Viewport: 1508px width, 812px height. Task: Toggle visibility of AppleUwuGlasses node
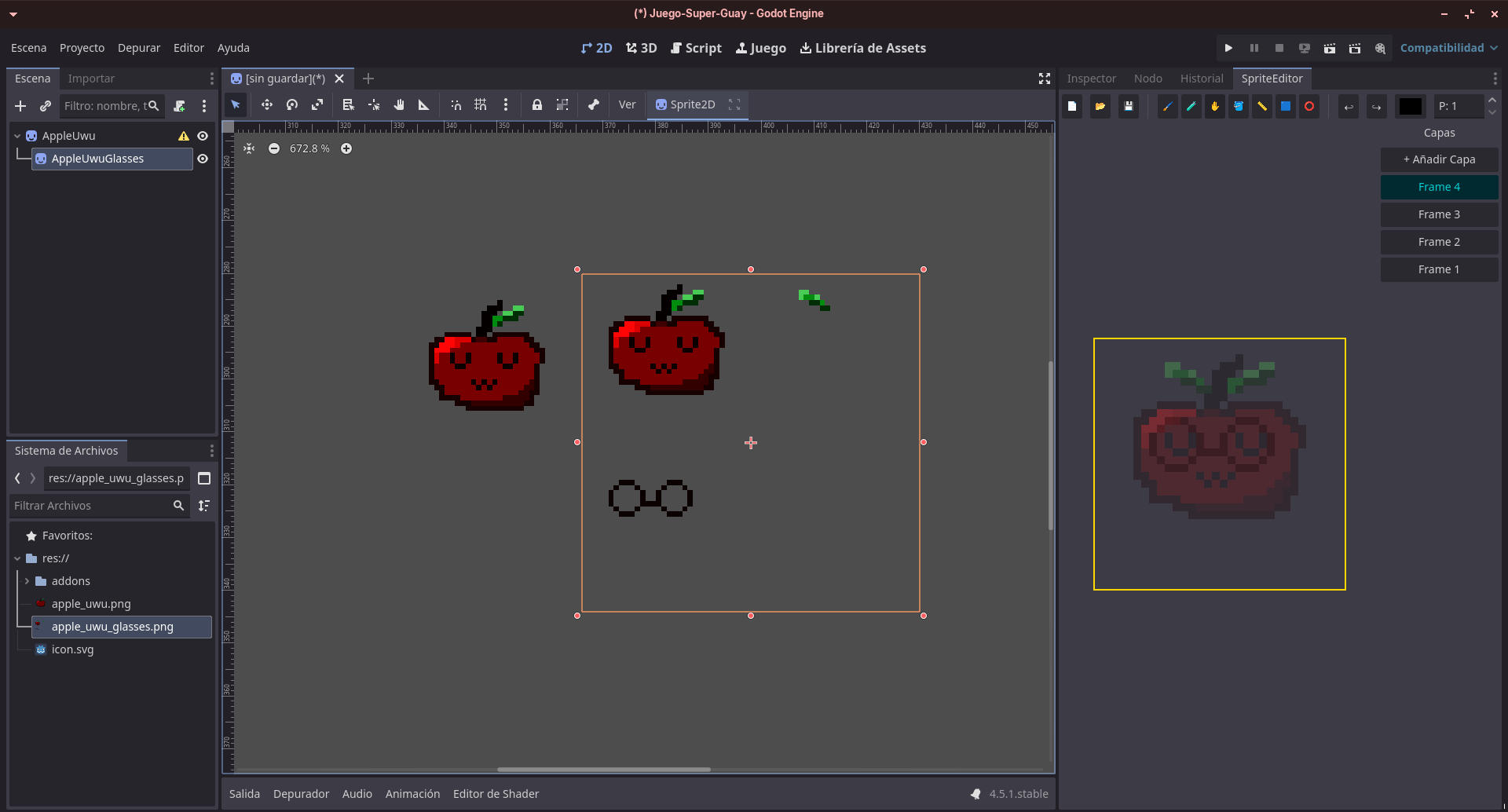(203, 159)
